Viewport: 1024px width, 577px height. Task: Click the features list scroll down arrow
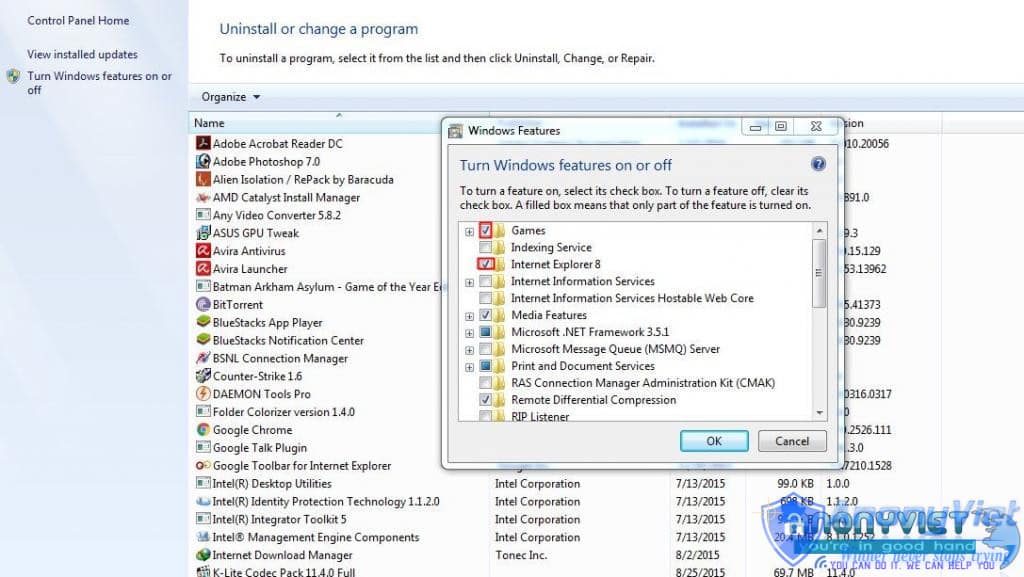click(x=819, y=413)
